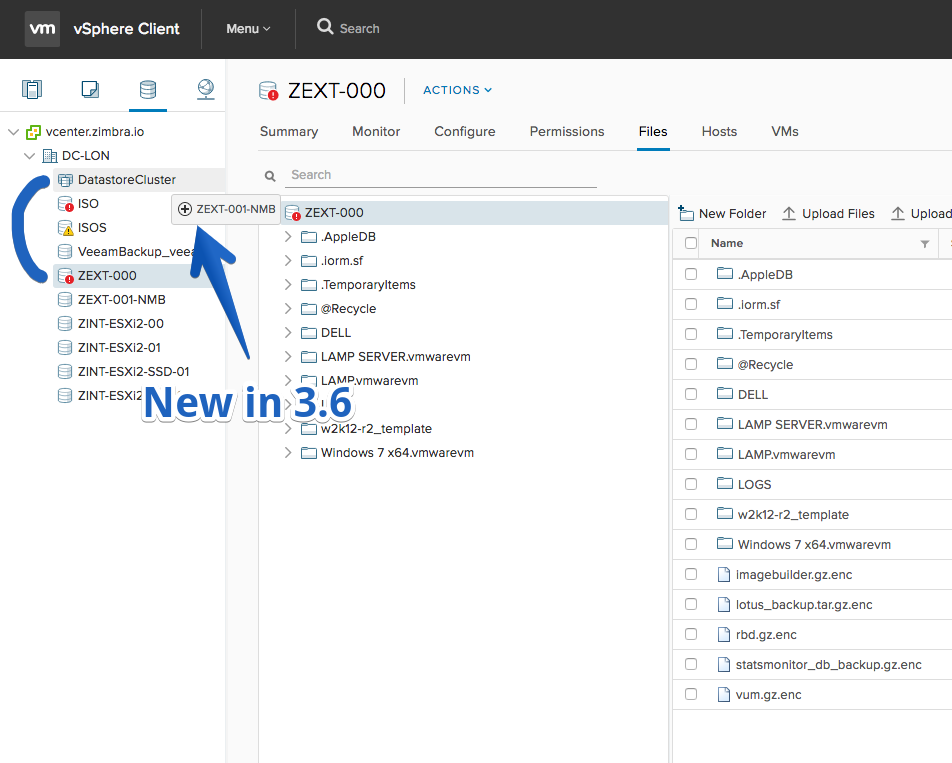Expand the LAMP SERVER.vmwarevm folder
The width and height of the screenshot is (952, 763).
click(288, 357)
